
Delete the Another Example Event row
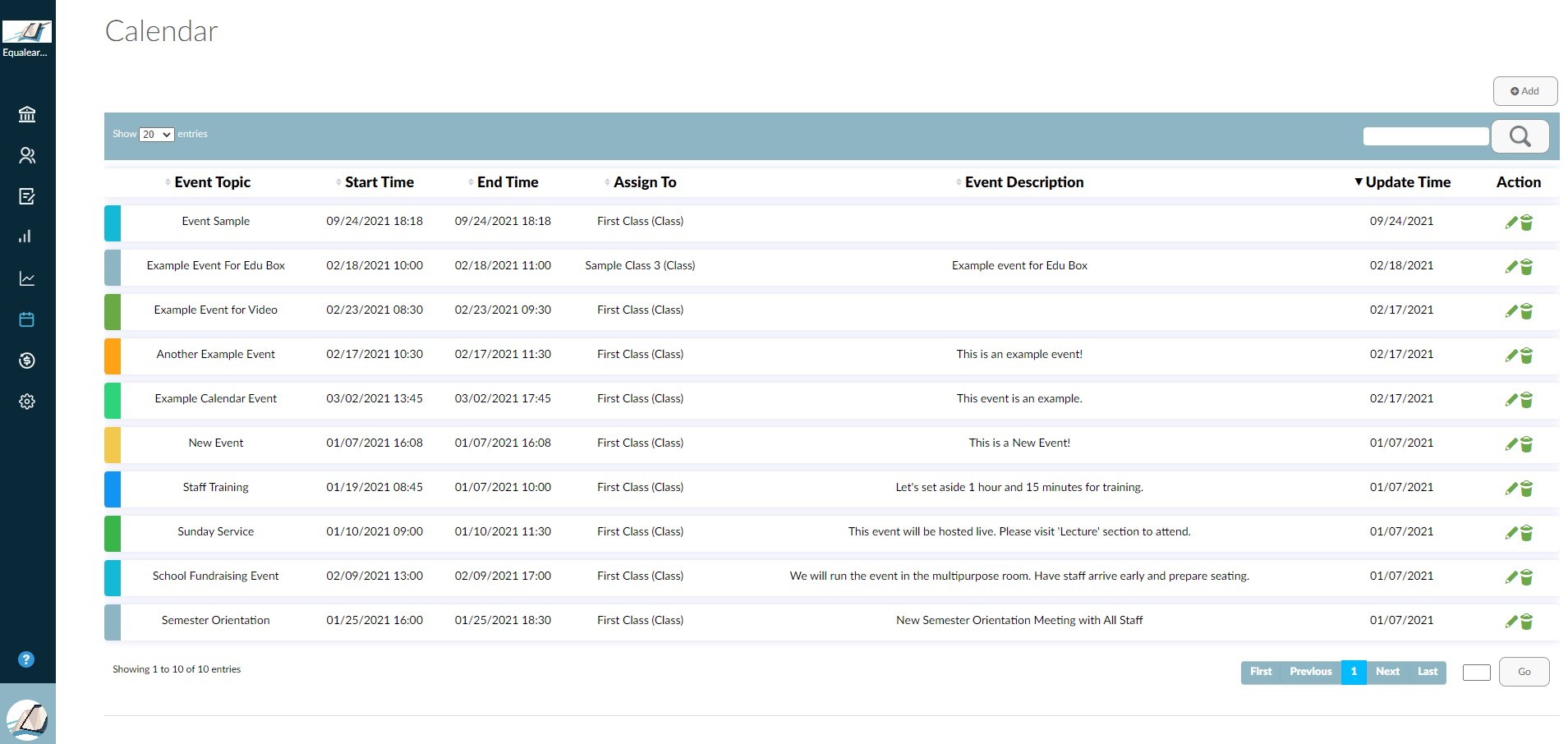[1526, 356]
